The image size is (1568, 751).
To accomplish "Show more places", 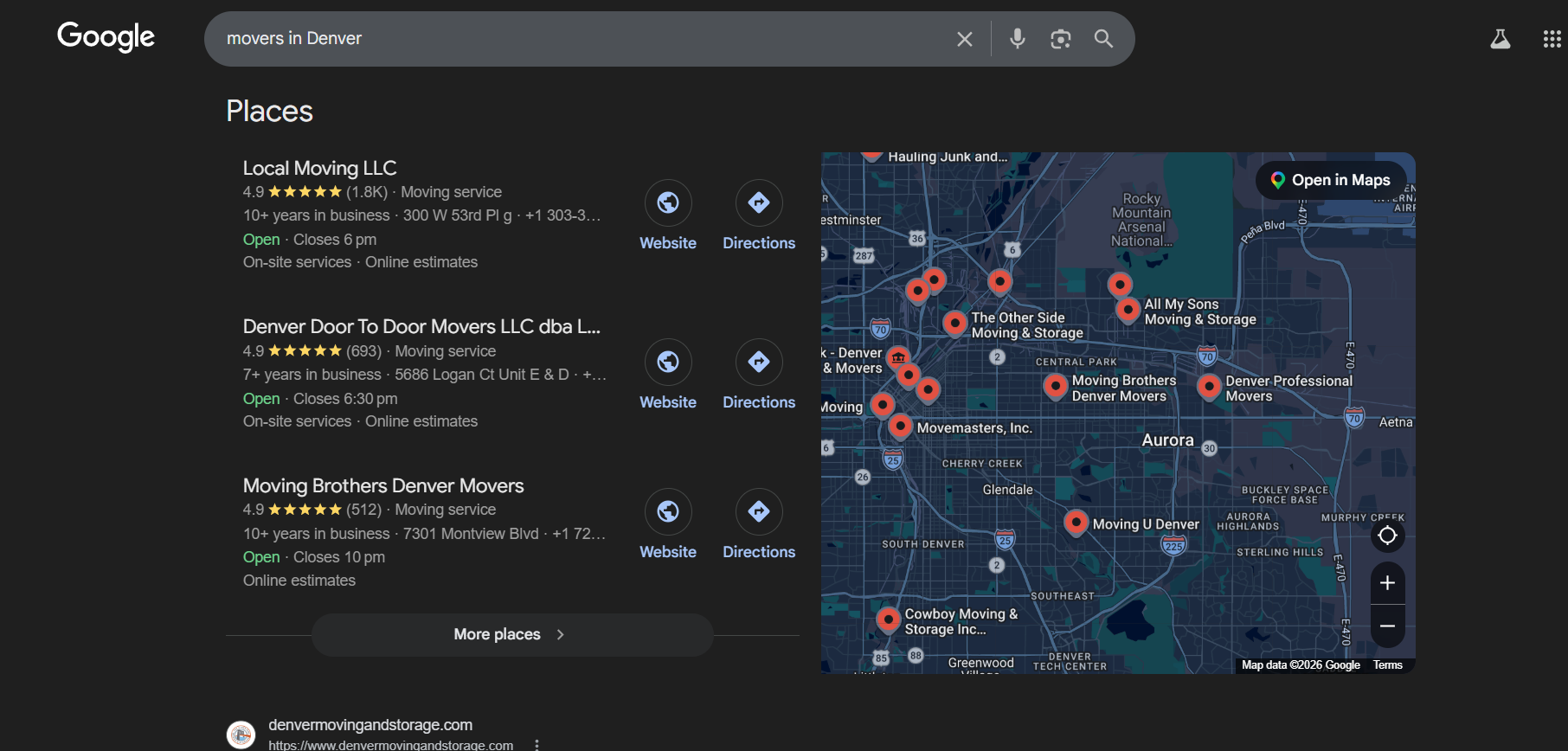I will click(512, 635).
